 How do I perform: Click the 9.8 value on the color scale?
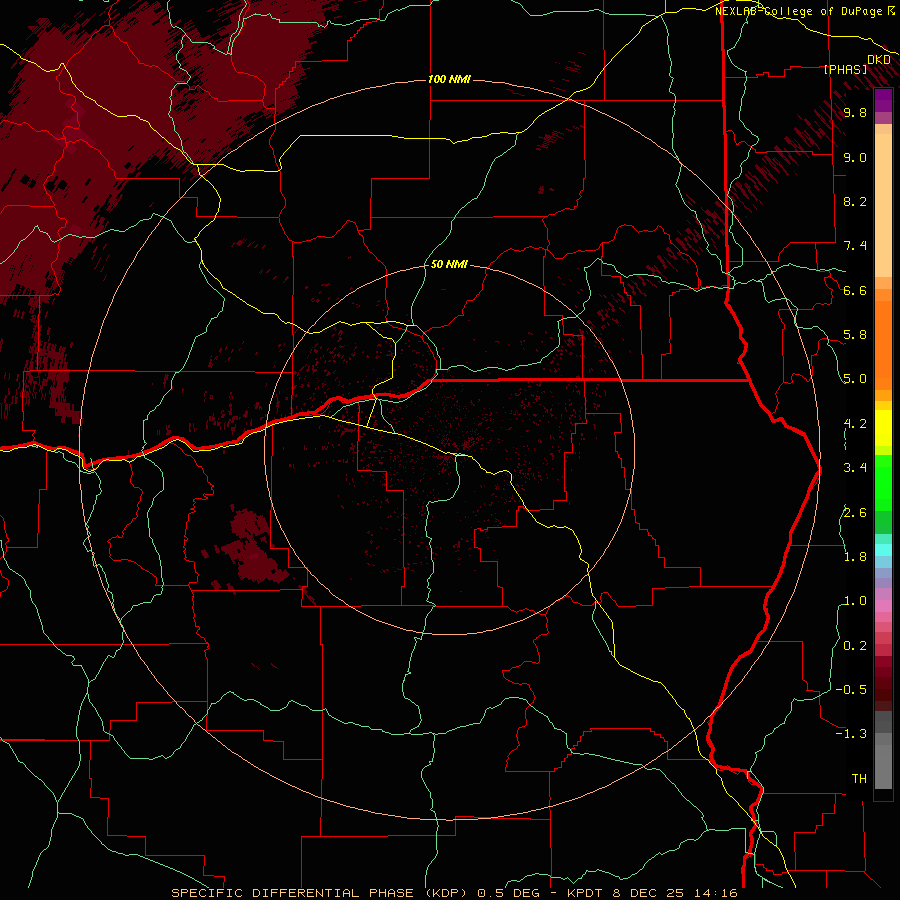855,112
